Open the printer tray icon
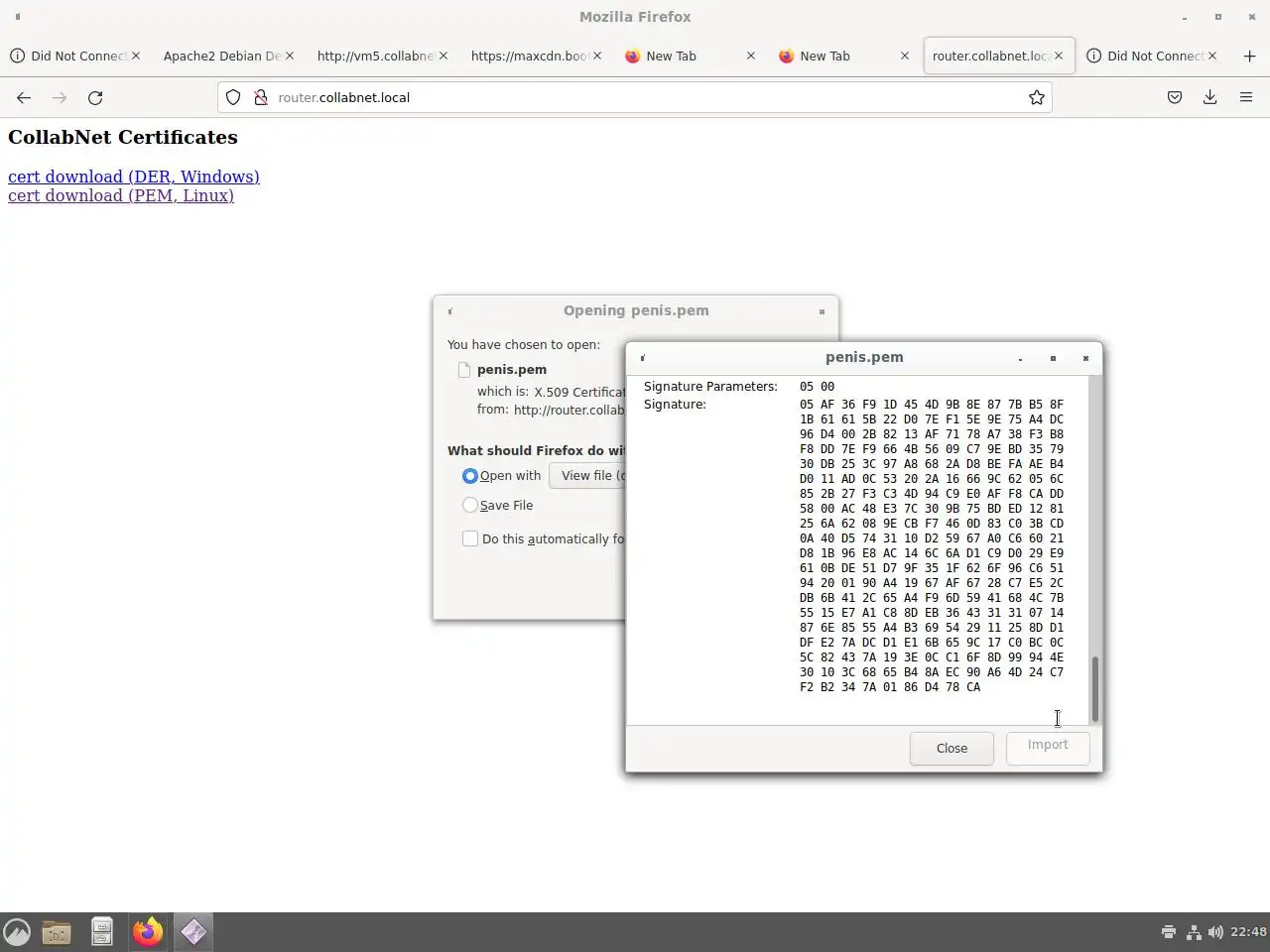Viewport: 1270px width, 952px height. click(1169, 932)
